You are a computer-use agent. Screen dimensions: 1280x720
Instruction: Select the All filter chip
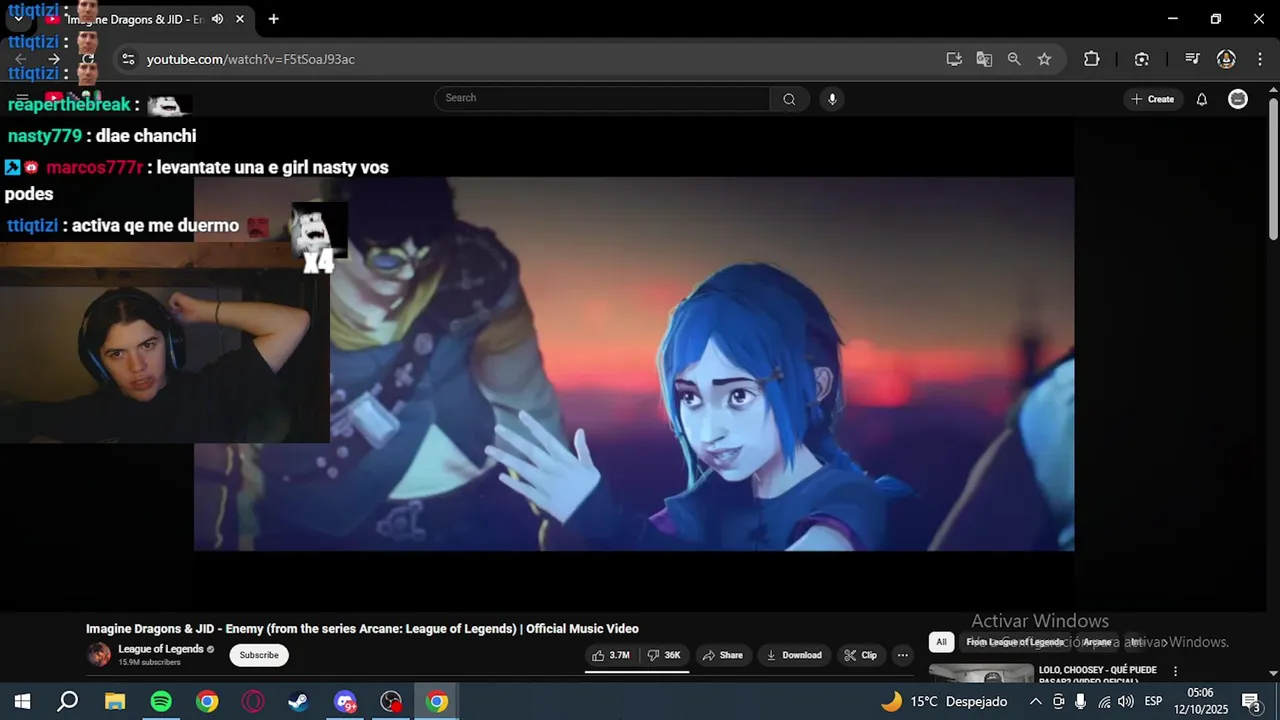(941, 642)
